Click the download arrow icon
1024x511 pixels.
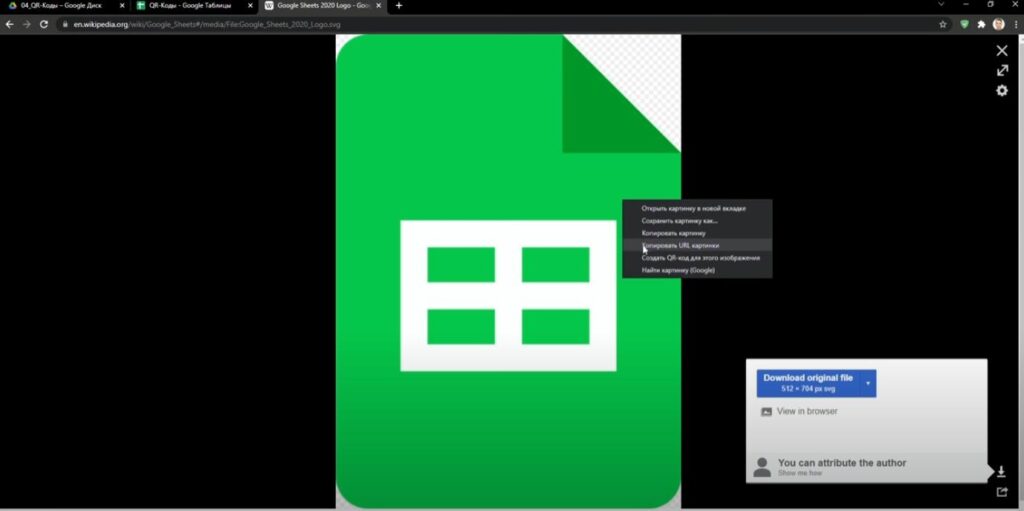click(1001, 472)
